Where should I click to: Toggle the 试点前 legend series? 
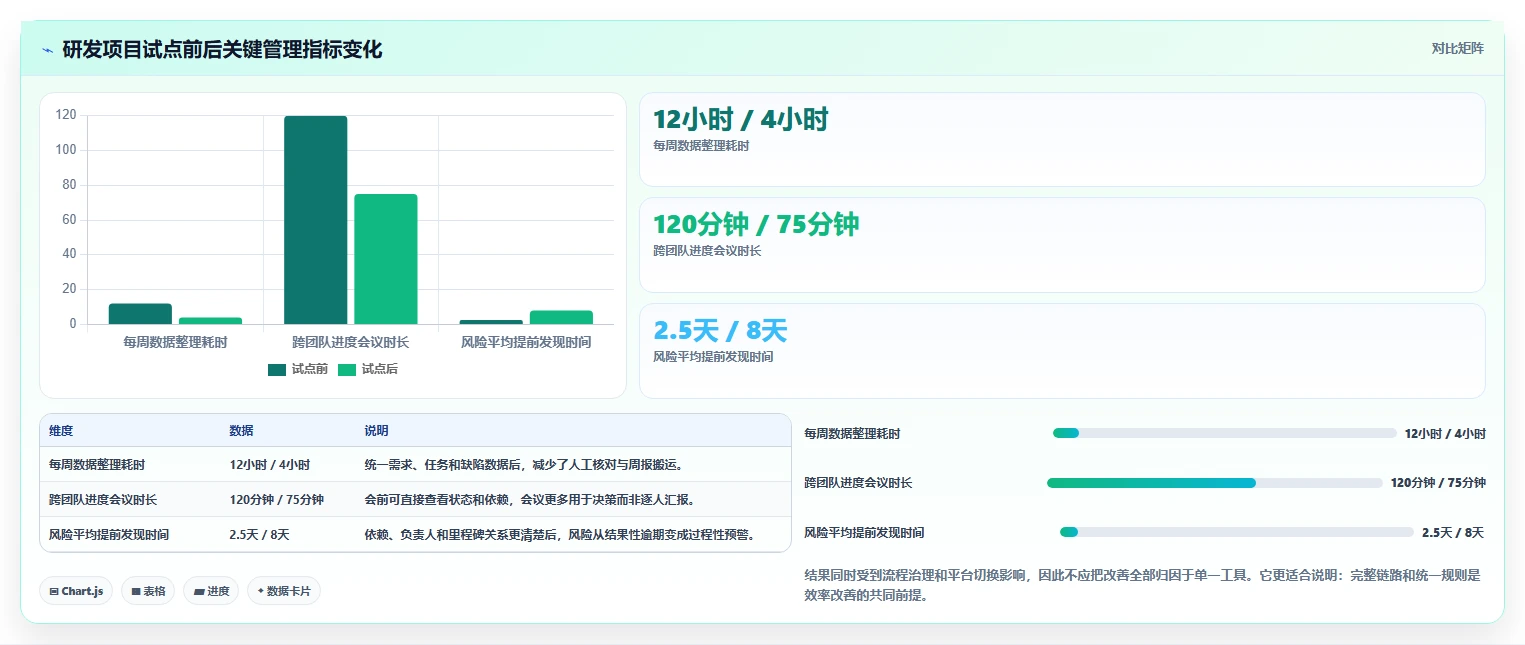298,369
